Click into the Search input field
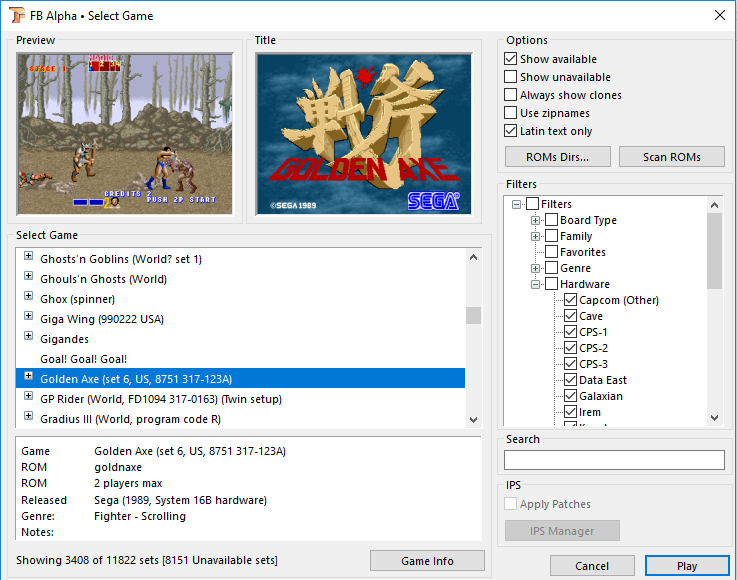737x580 pixels. click(614, 460)
